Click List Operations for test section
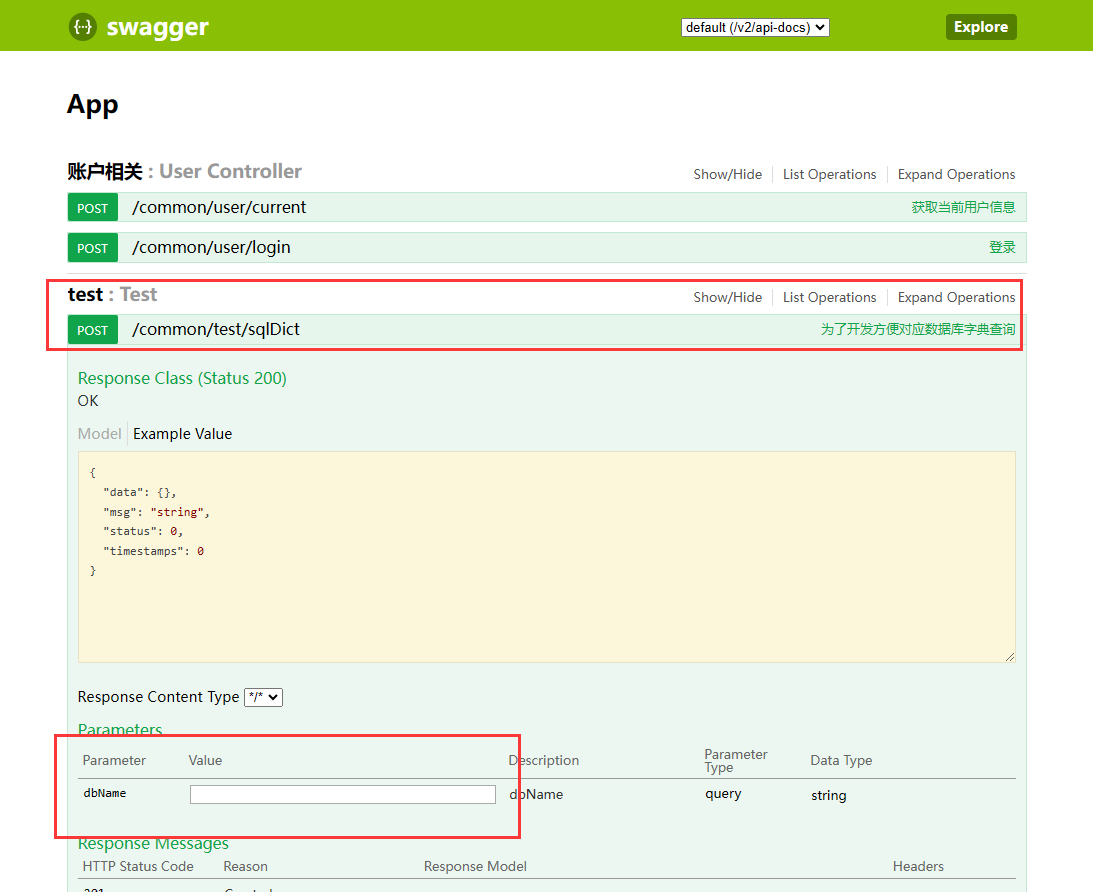The image size is (1093, 892). tap(829, 297)
